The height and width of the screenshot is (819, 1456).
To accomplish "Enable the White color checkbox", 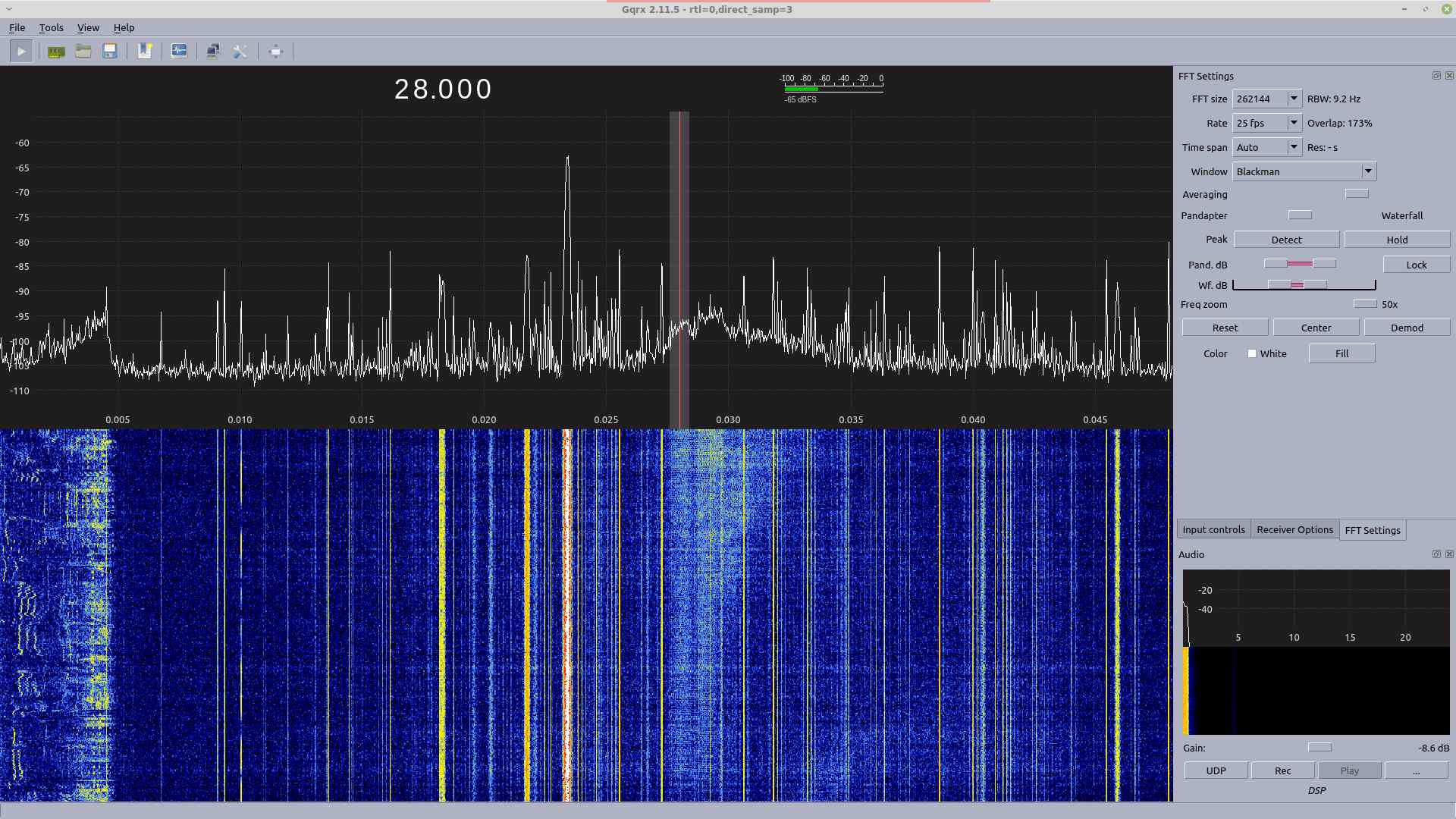I will (1252, 354).
